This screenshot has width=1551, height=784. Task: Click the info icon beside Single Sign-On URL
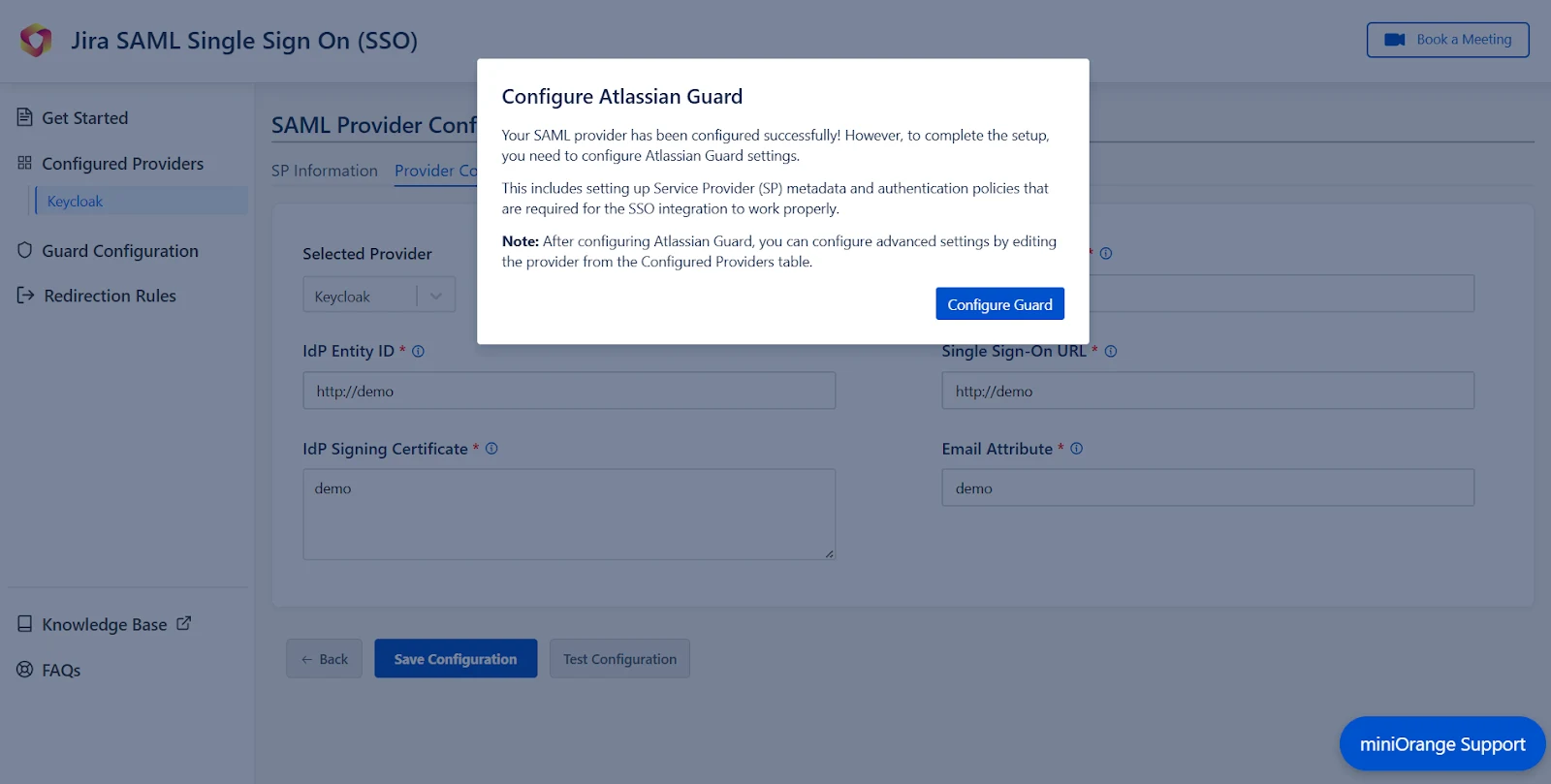tap(1112, 351)
